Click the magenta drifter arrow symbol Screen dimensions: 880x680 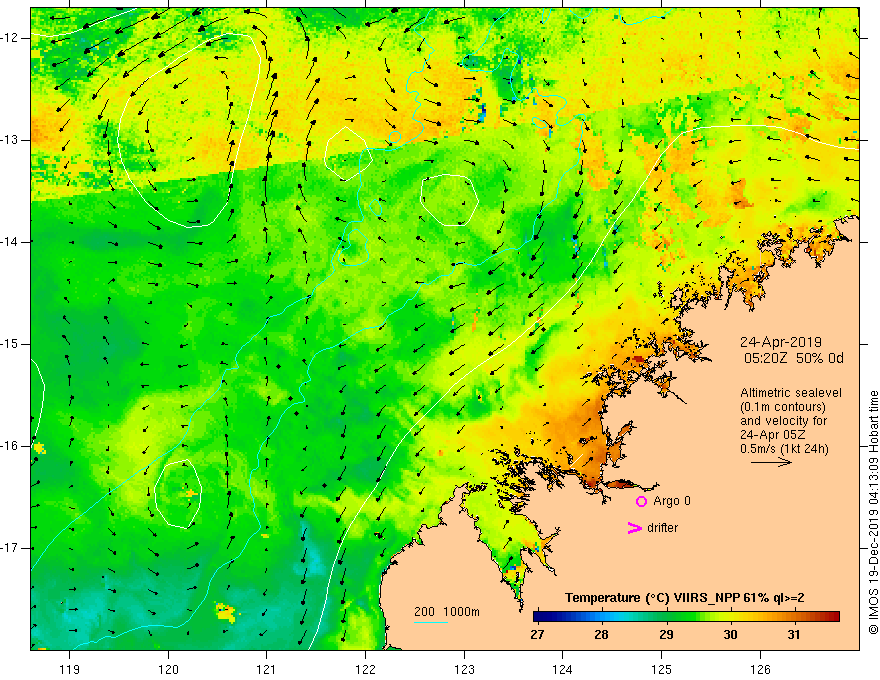[634, 527]
